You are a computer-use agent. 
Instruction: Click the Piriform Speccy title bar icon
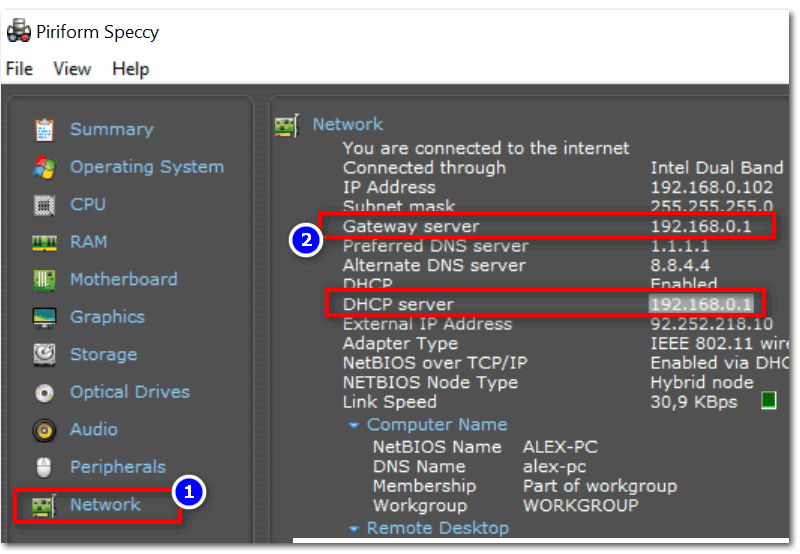[x=19, y=31]
